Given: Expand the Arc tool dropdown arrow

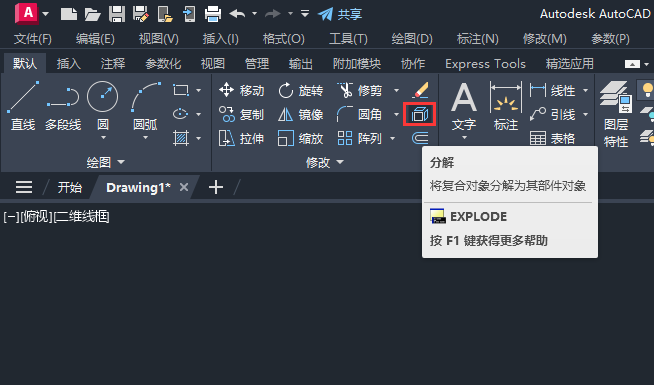Looking at the screenshot, I should coord(145,138).
